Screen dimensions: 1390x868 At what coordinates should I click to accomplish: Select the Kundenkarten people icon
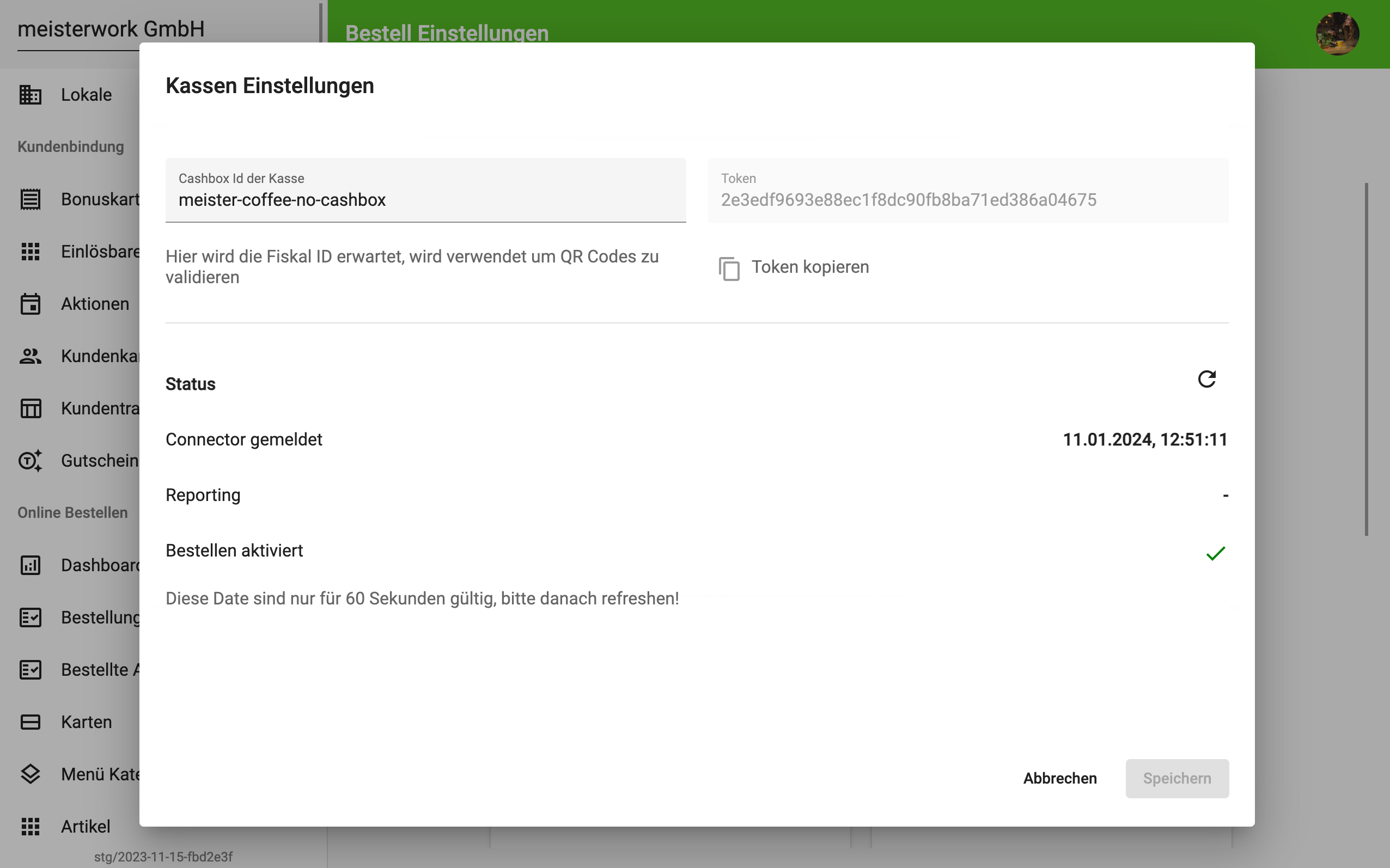pos(31,356)
